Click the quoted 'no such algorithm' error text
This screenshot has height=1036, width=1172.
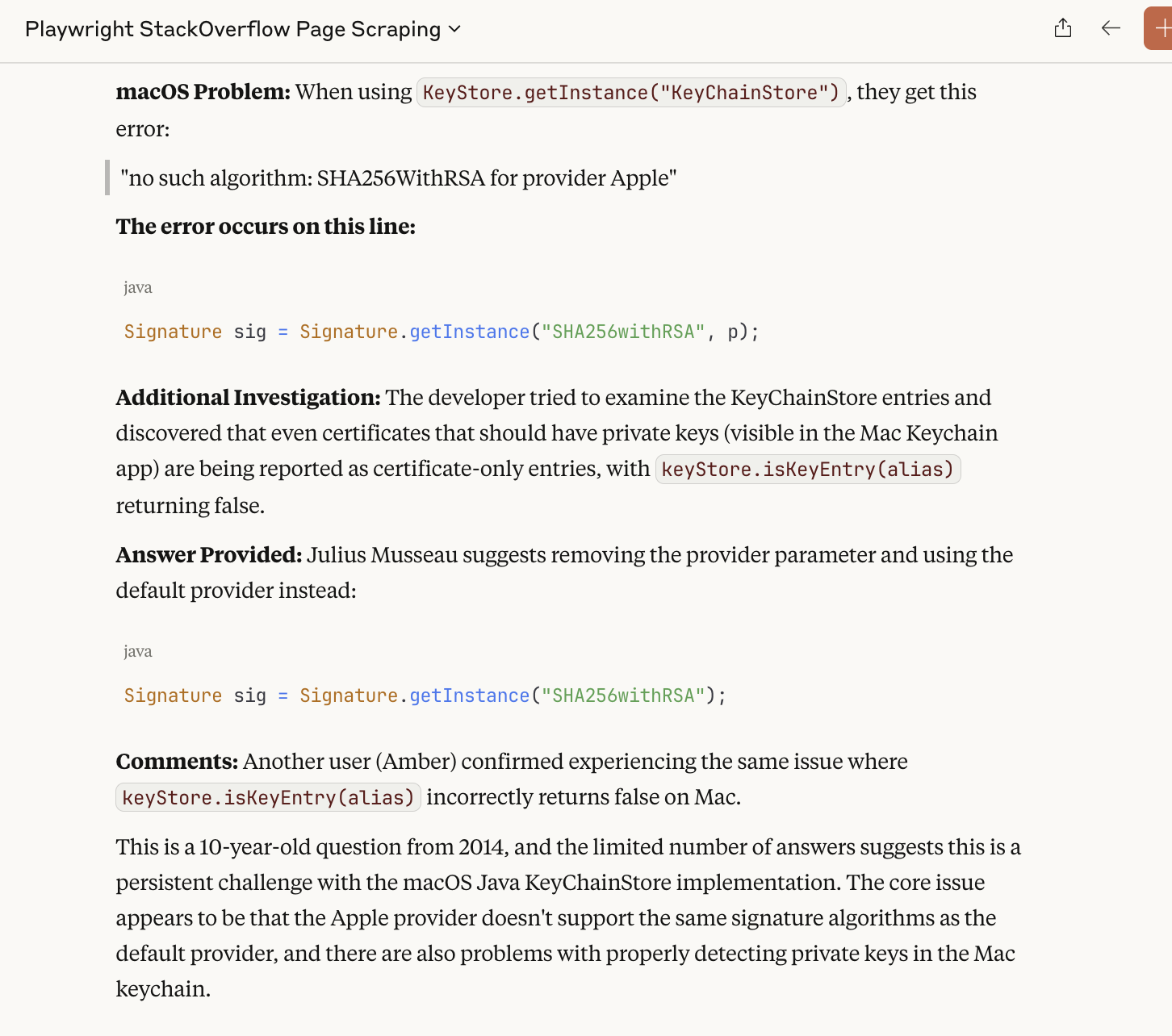398,178
